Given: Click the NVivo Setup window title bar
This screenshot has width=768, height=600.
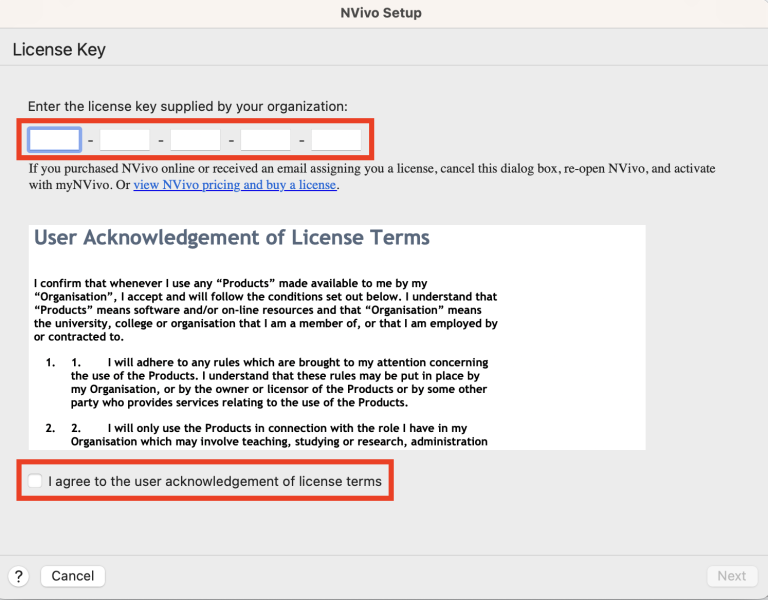Looking at the screenshot, I should click(384, 13).
